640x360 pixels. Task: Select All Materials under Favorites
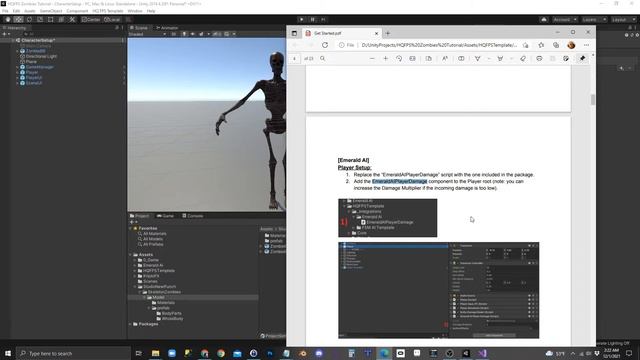(154, 233)
